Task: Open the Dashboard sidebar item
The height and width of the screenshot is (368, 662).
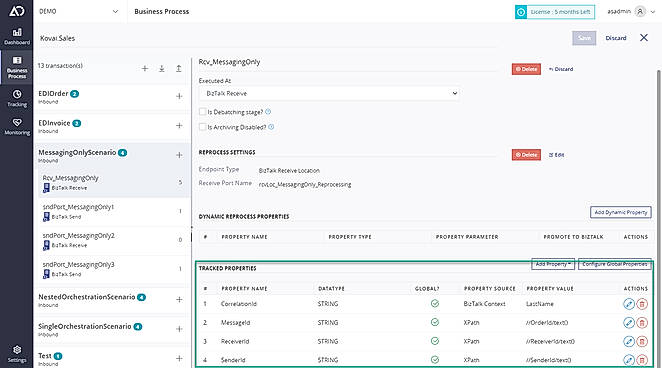Action: [x=17, y=36]
